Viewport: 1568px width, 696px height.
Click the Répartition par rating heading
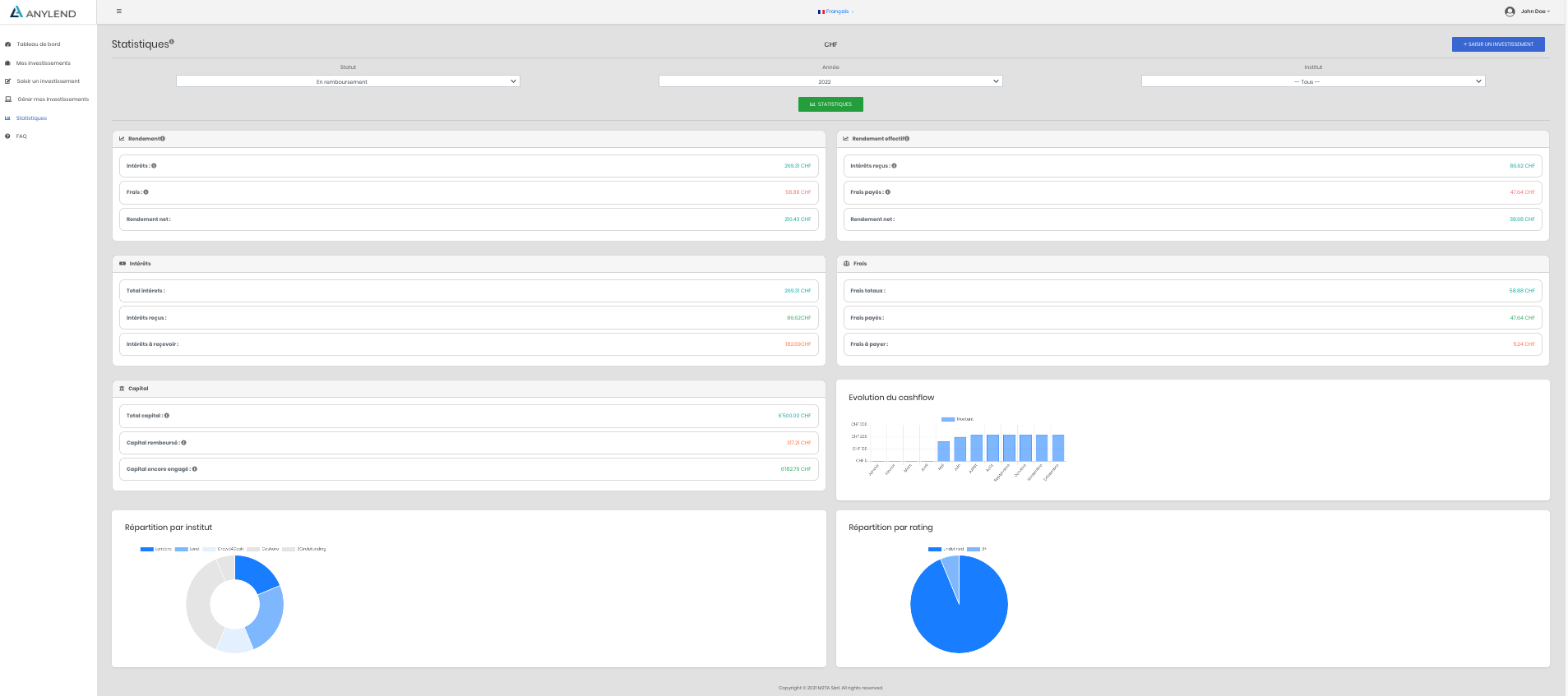pos(890,528)
